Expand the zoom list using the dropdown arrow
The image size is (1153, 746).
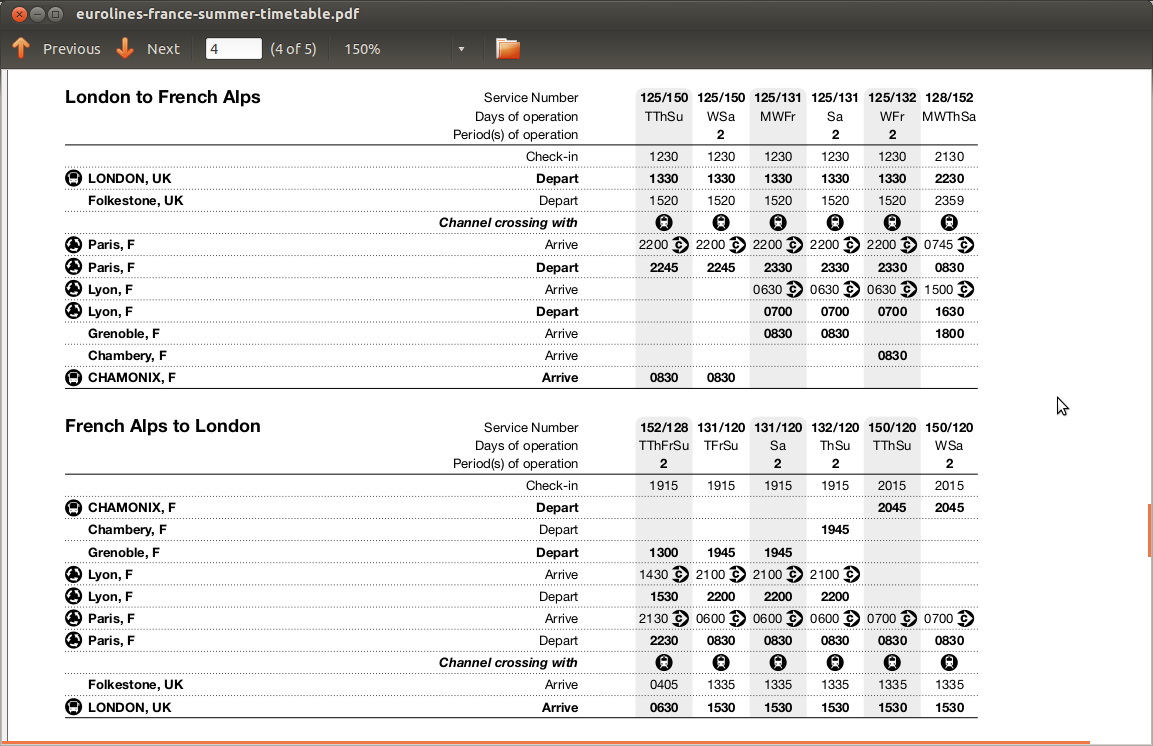tap(461, 49)
